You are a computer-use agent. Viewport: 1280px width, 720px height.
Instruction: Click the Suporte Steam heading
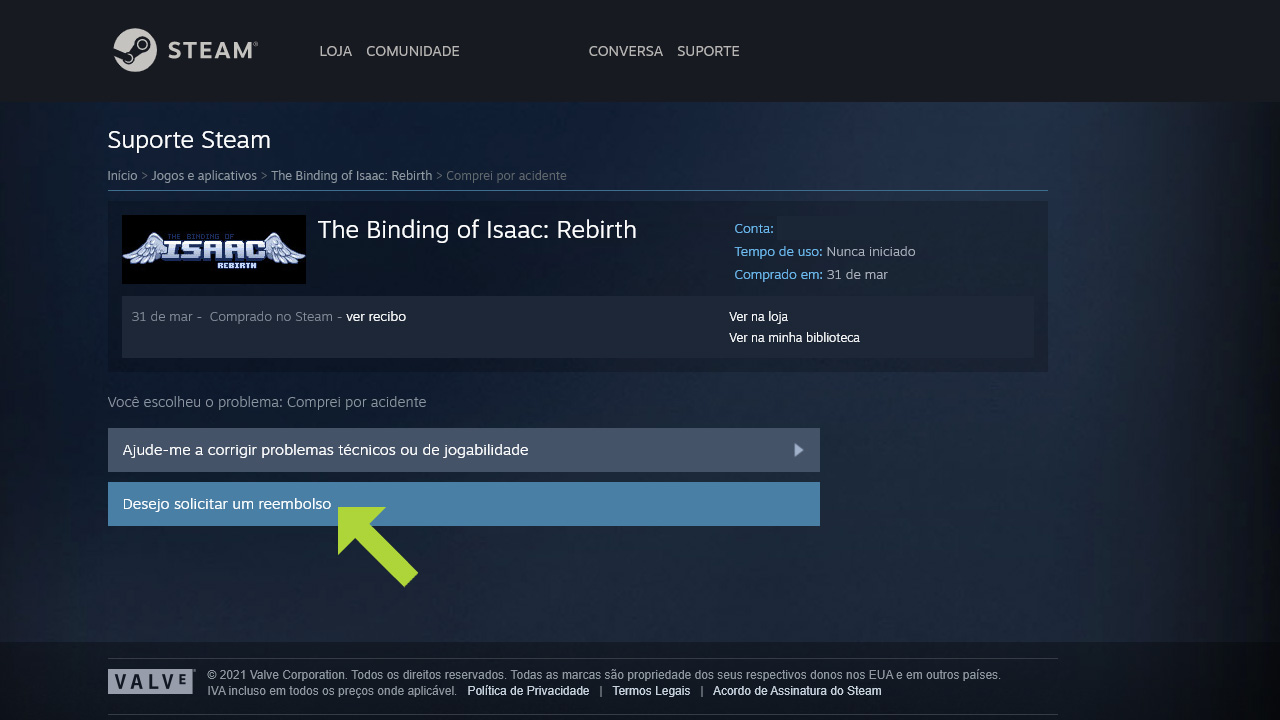(189, 139)
